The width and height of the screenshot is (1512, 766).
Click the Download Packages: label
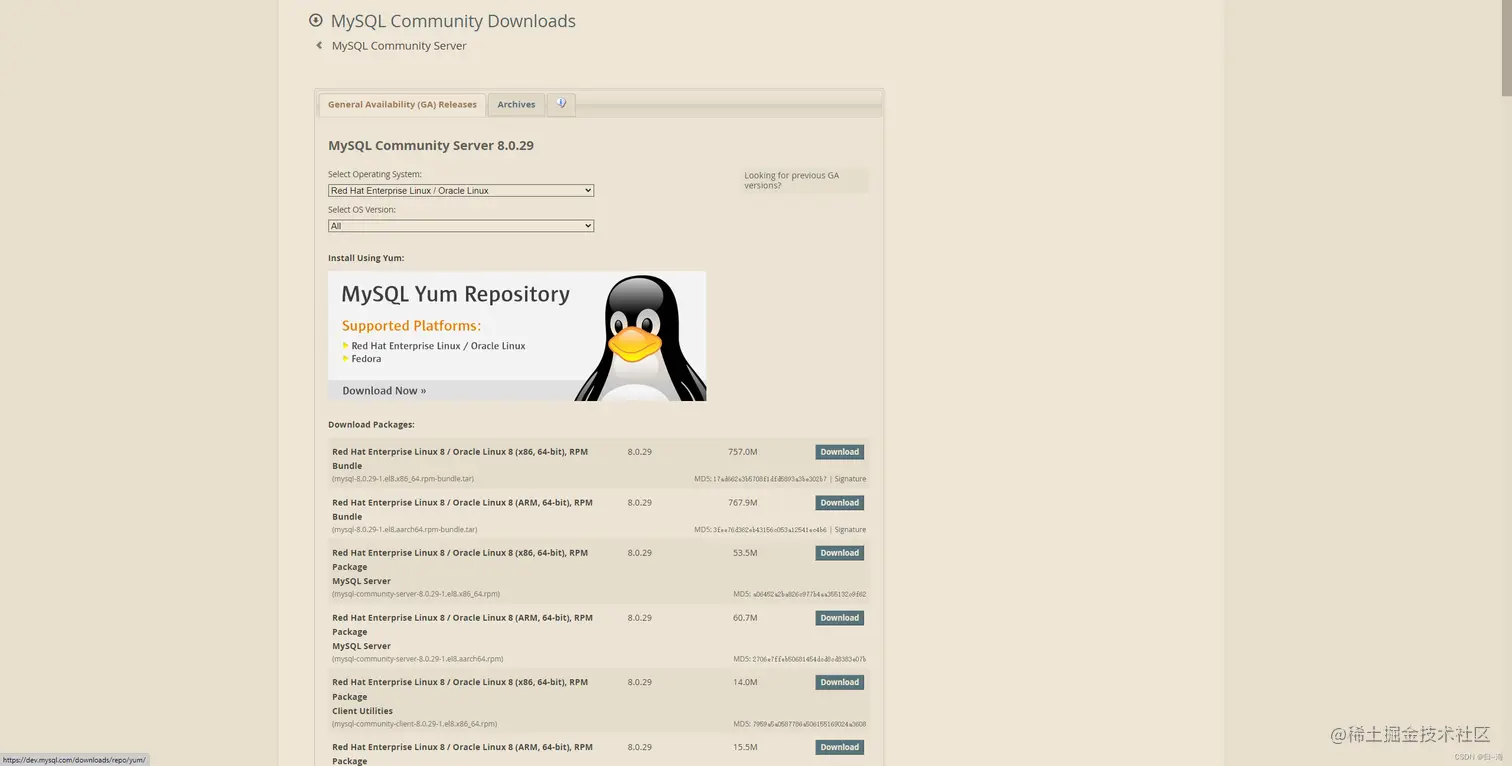pyautogui.click(x=371, y=425)
